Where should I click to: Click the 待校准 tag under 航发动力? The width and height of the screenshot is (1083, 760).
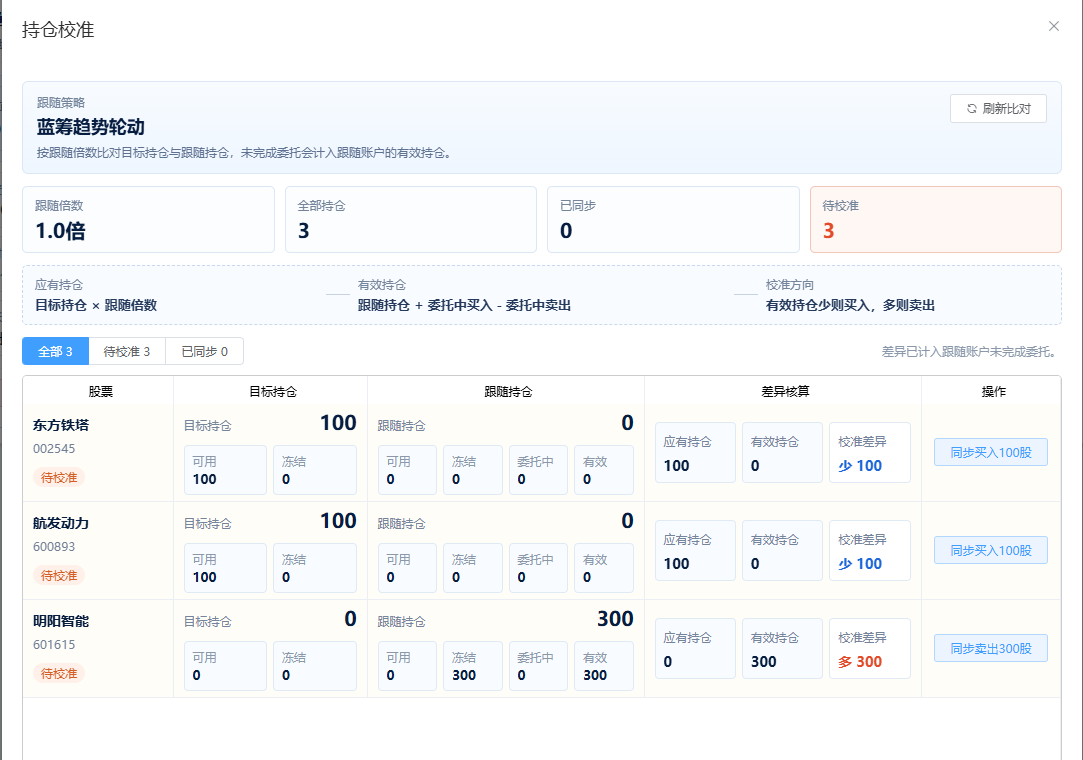tap(59, 576)
